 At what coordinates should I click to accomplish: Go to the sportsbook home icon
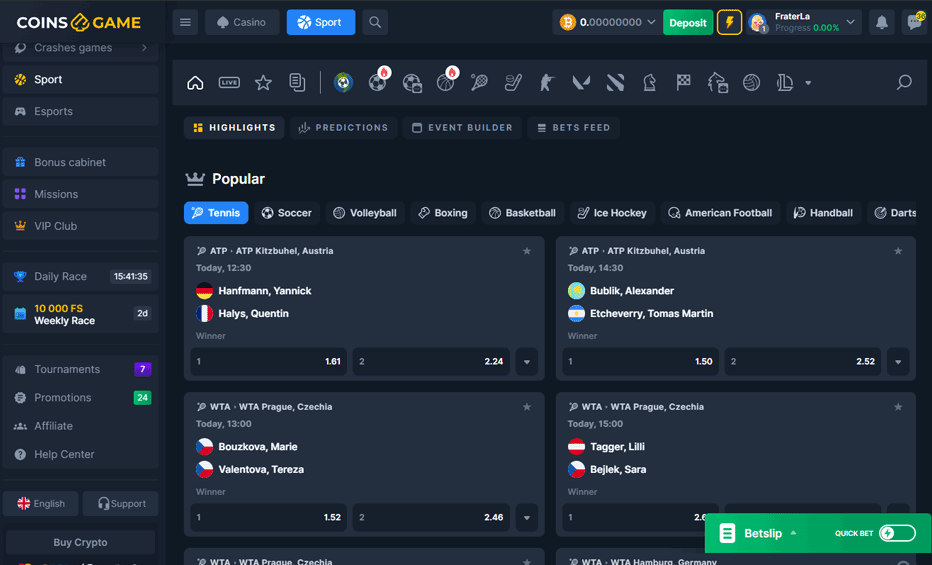[195, 83]
